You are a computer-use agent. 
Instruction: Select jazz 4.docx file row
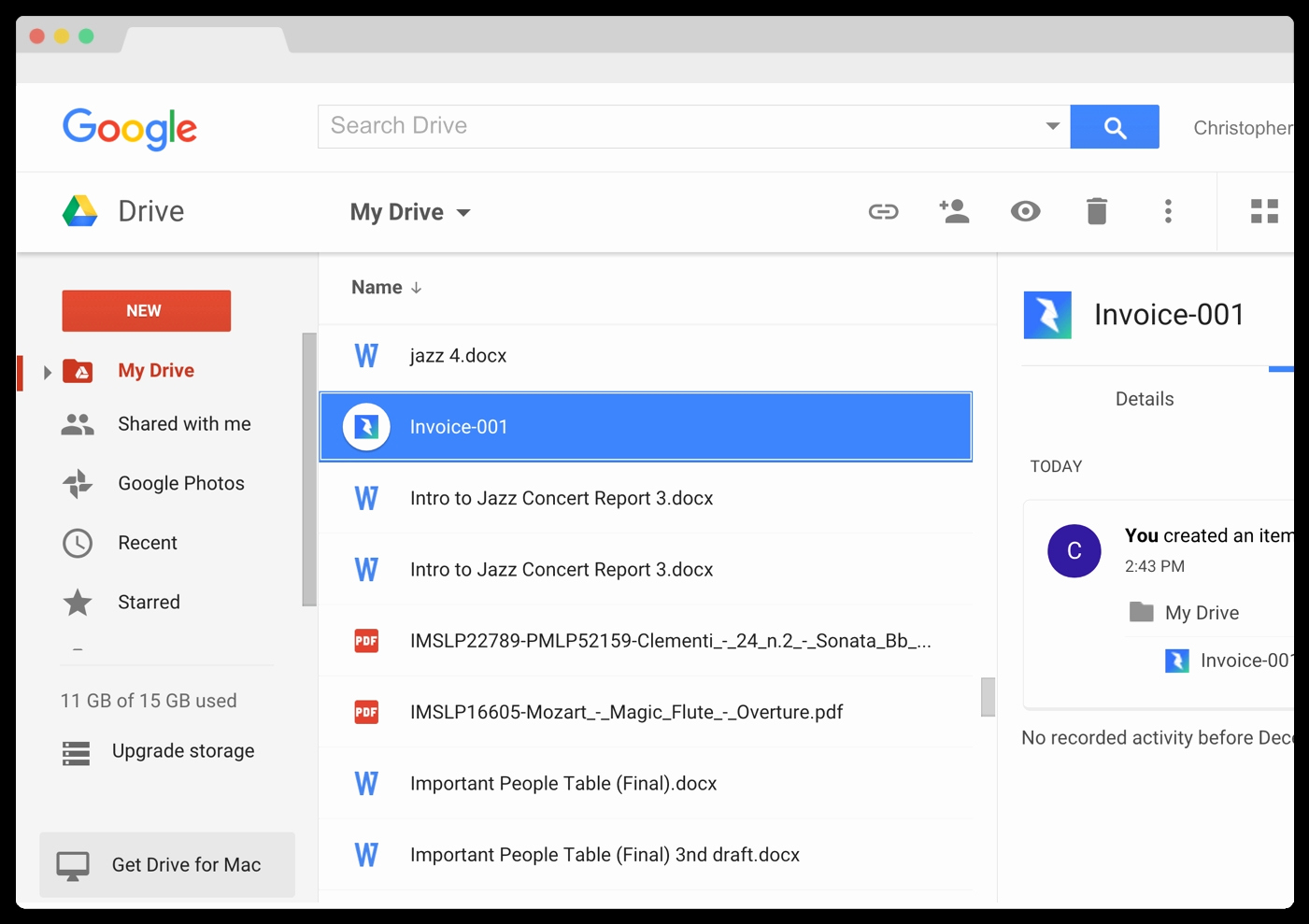click(x=646, y=355)
